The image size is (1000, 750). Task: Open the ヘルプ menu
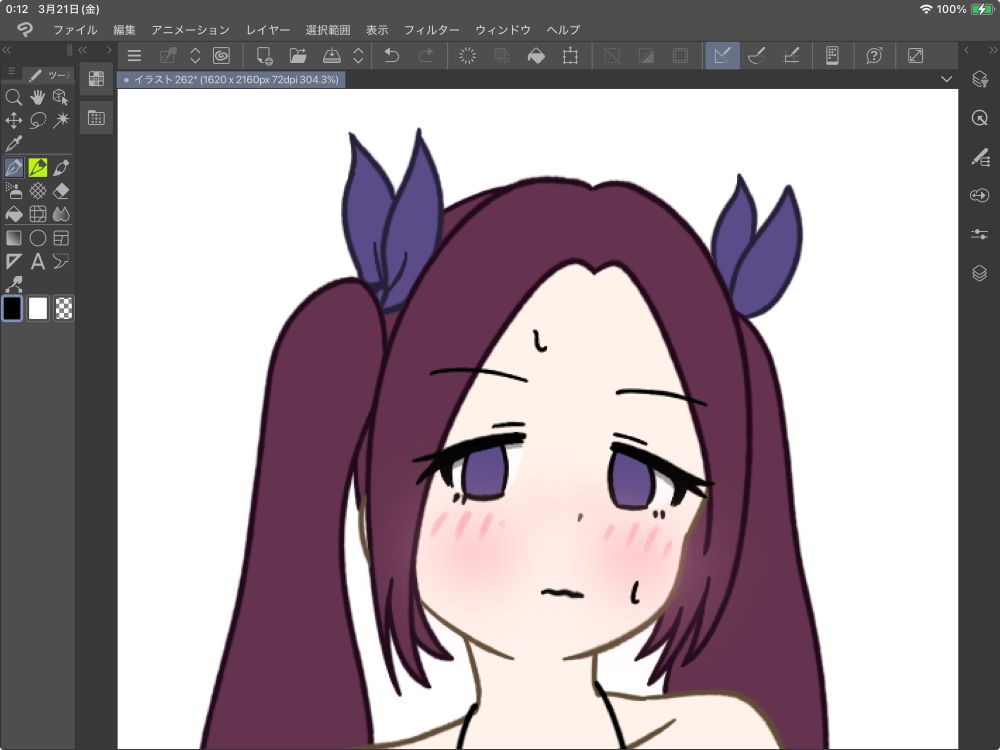[x=564, y=30]
